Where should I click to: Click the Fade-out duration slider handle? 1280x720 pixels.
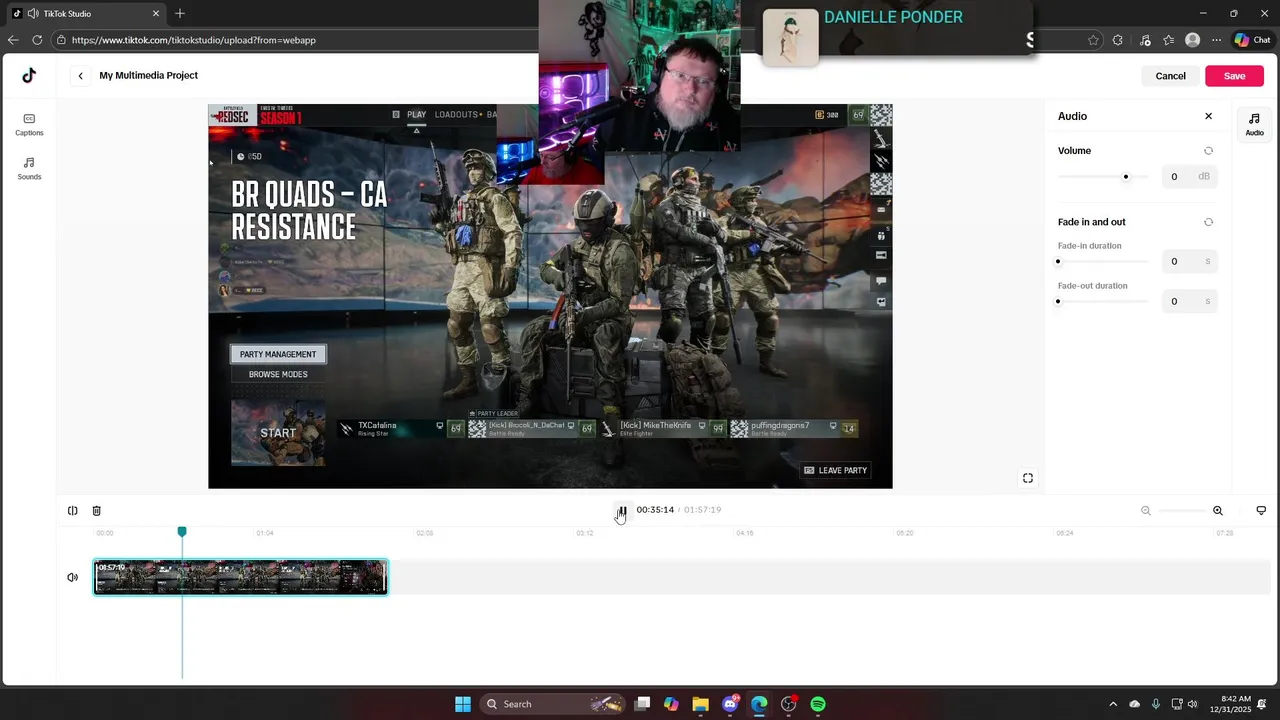[x=1058, y=302]
